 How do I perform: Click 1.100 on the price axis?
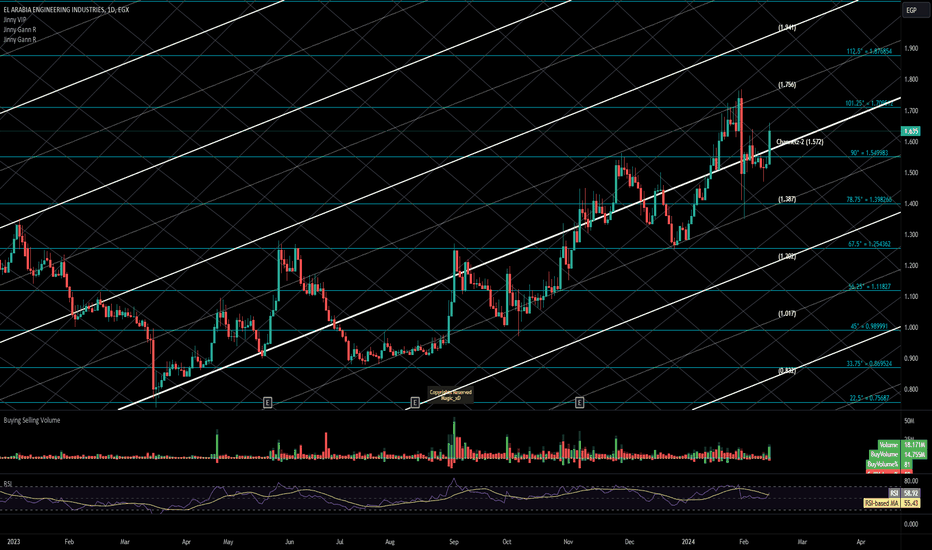[x=911, y=296]
